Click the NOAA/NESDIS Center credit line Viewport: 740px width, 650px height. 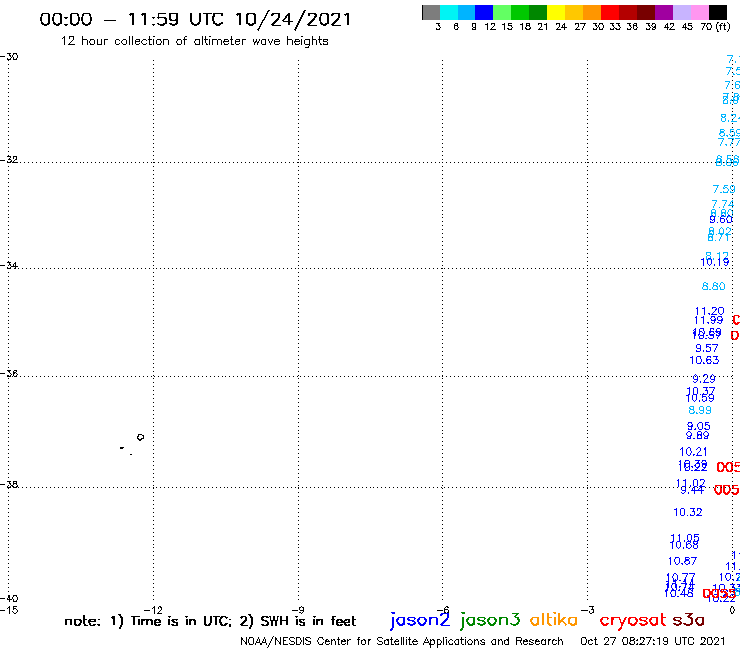pos(402,641)
